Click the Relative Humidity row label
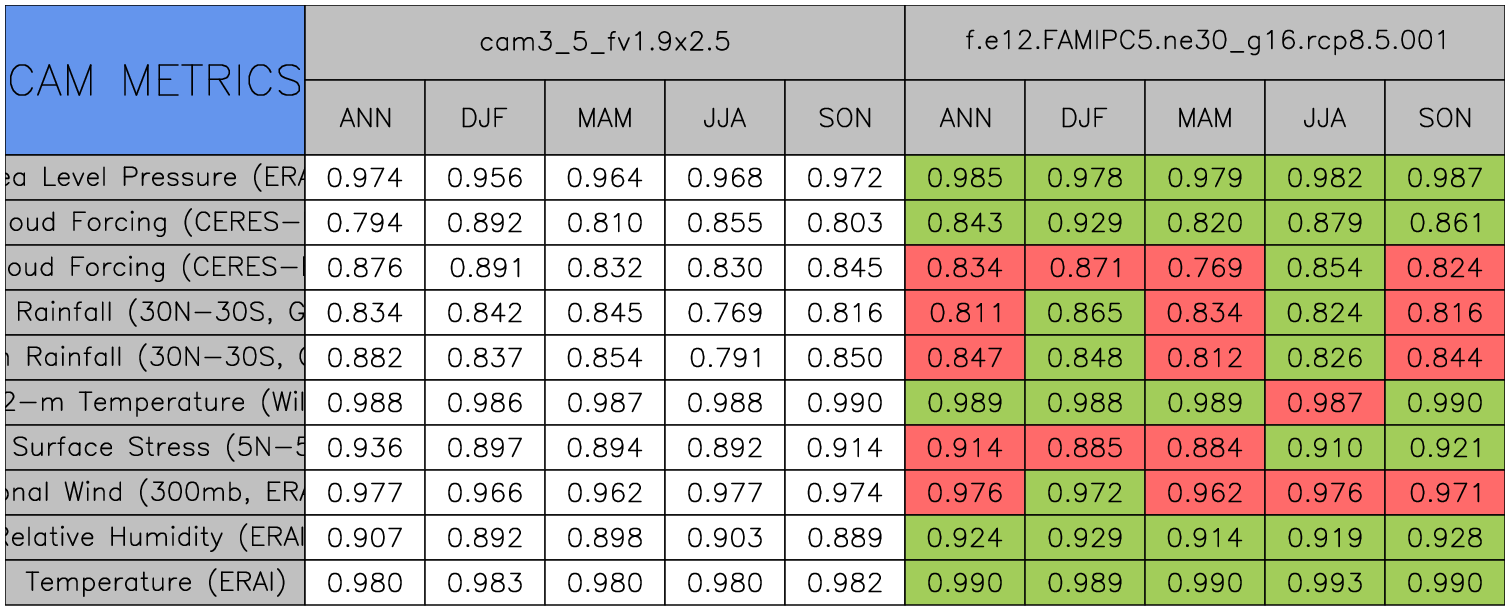Image resolution: width=1510 pixels, height=611 pixels. click(x=154, y=537)
